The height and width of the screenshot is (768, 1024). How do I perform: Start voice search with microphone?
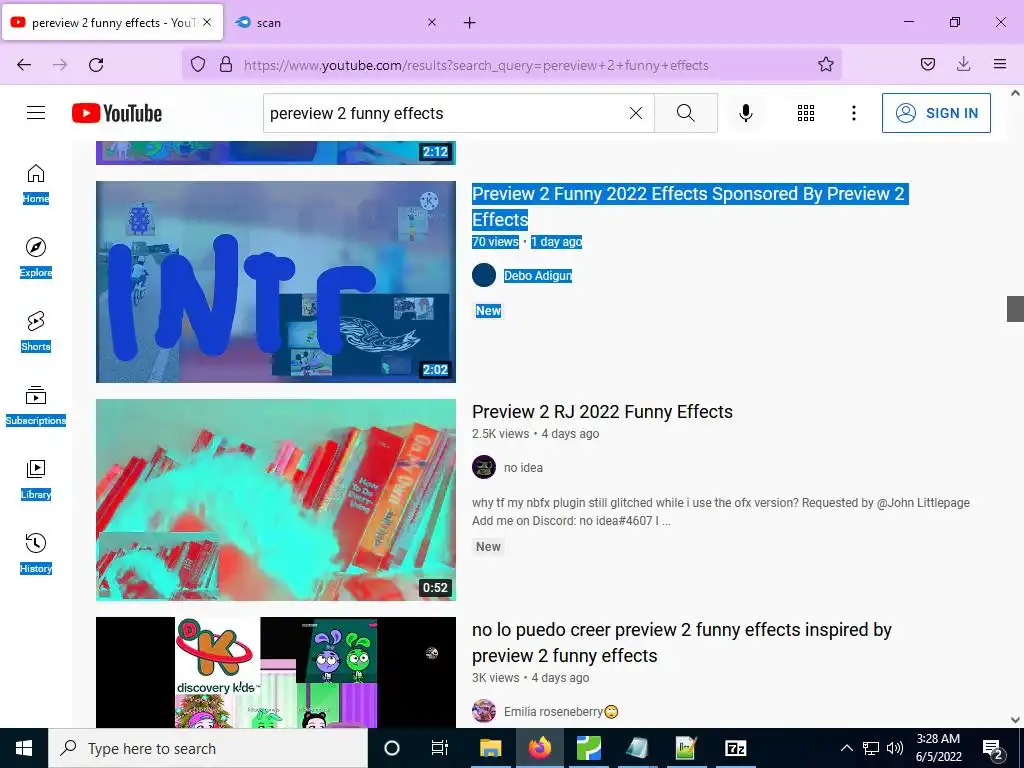746,113
